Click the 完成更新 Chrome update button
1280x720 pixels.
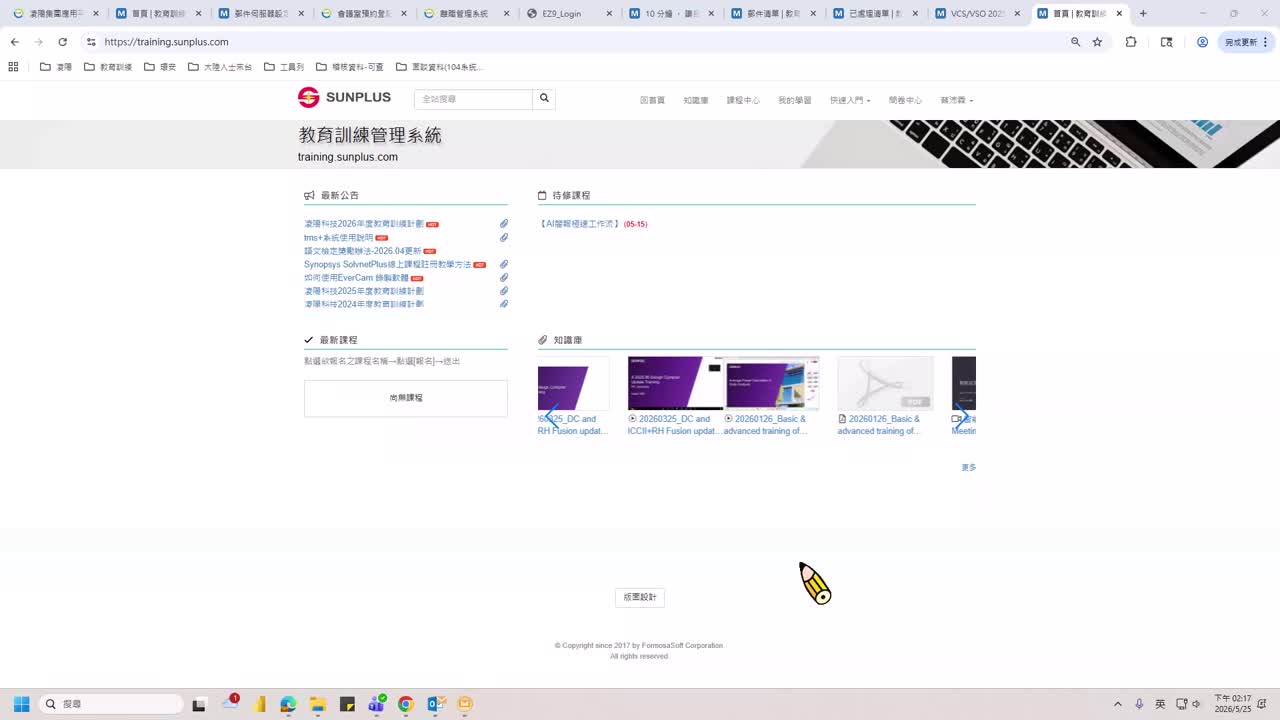[1246, 42]
